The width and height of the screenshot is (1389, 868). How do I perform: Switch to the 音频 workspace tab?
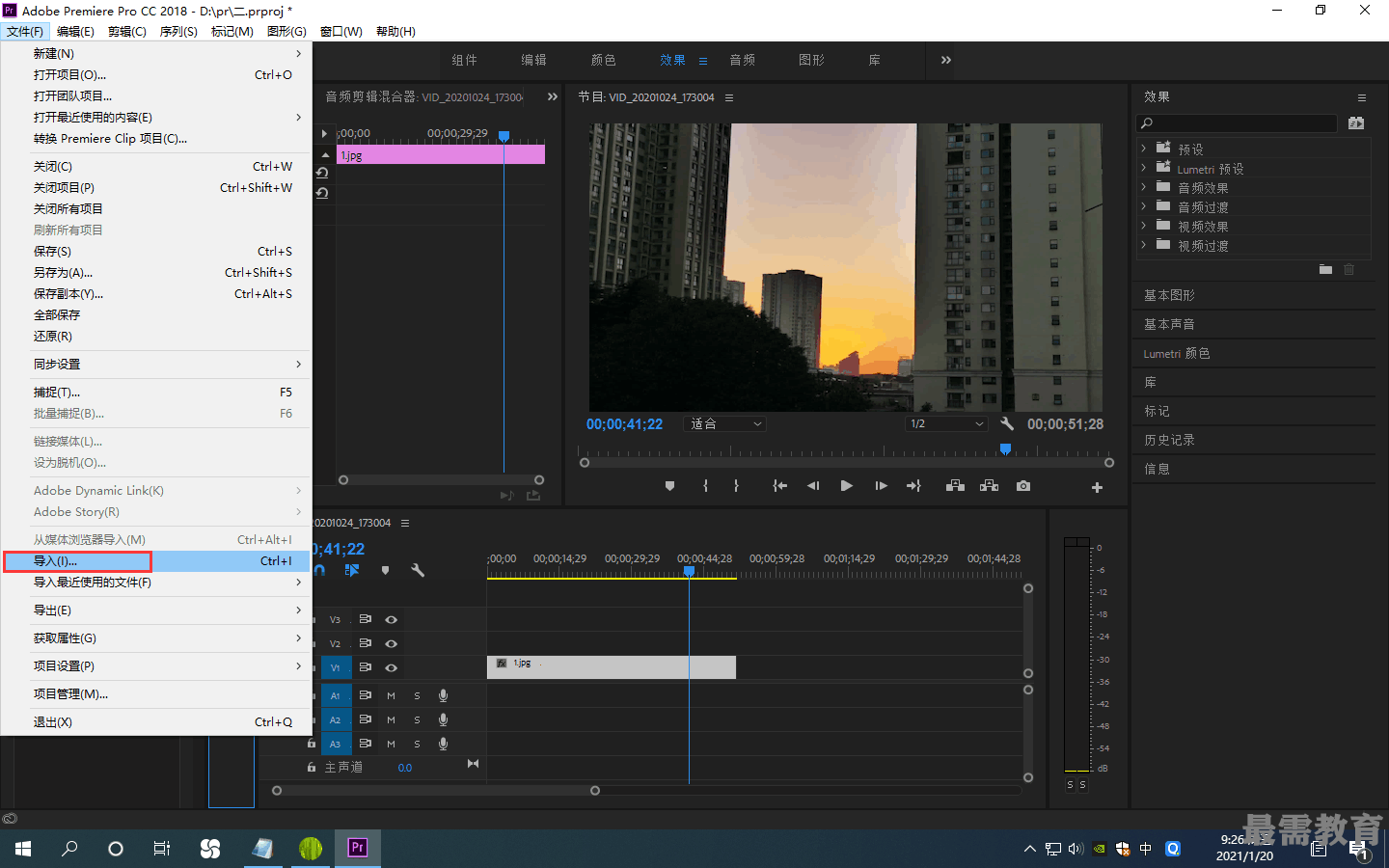point(743,60)
